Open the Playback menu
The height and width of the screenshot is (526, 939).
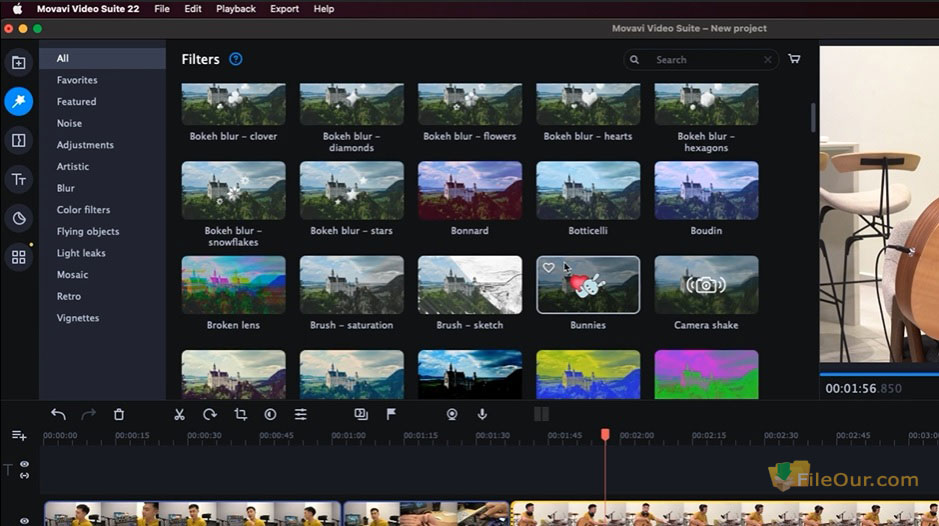(235, 9)
